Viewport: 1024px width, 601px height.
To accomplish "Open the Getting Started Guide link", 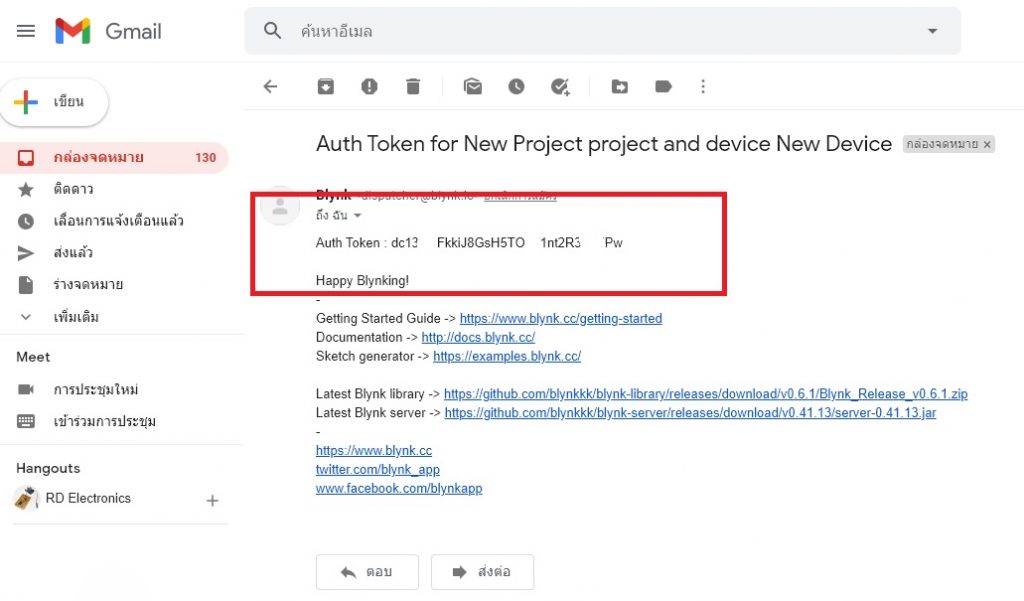I will [560, 318].
